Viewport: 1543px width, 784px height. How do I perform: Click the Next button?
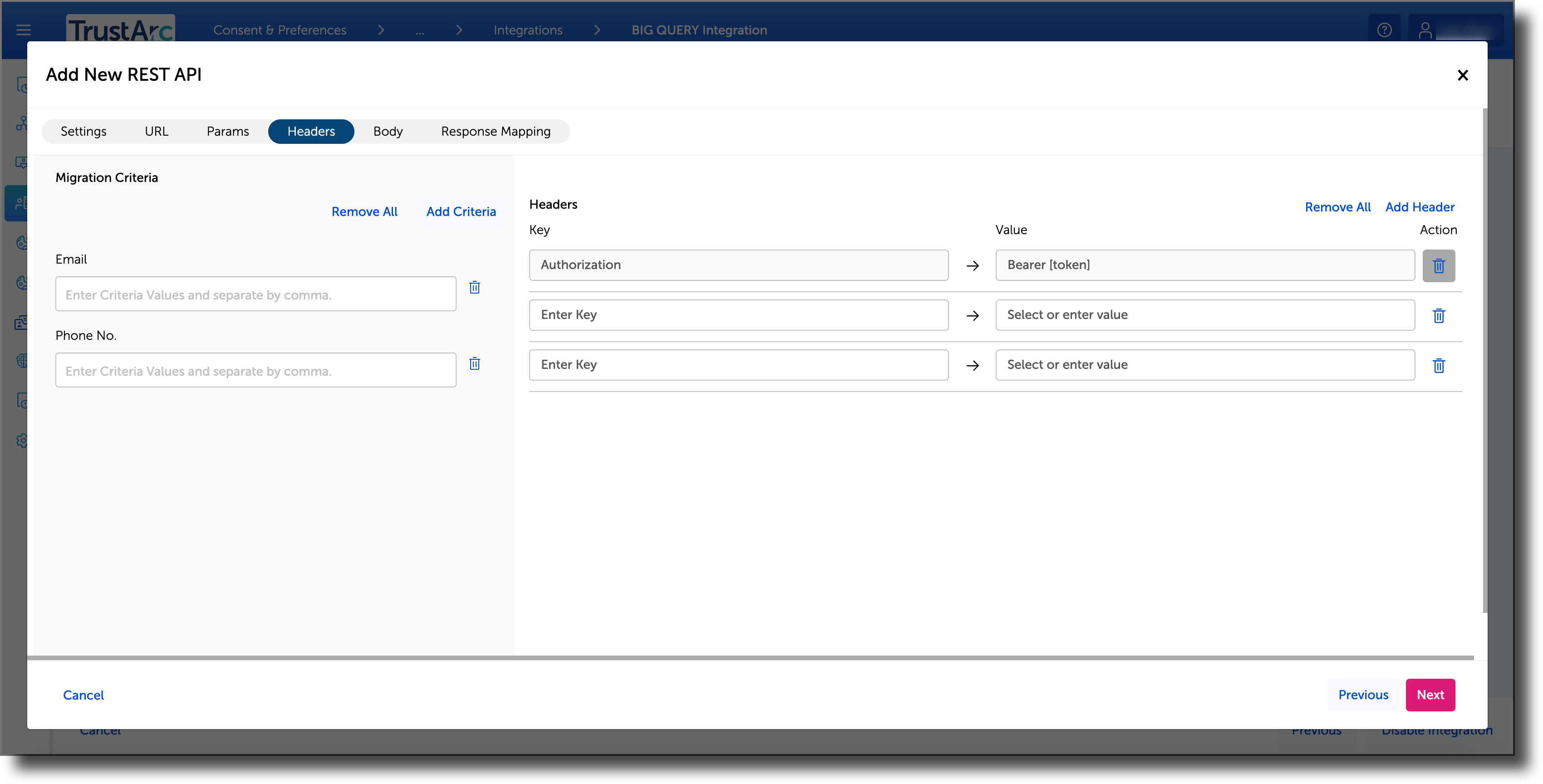pyautogui.click(x=1430, y=695)
